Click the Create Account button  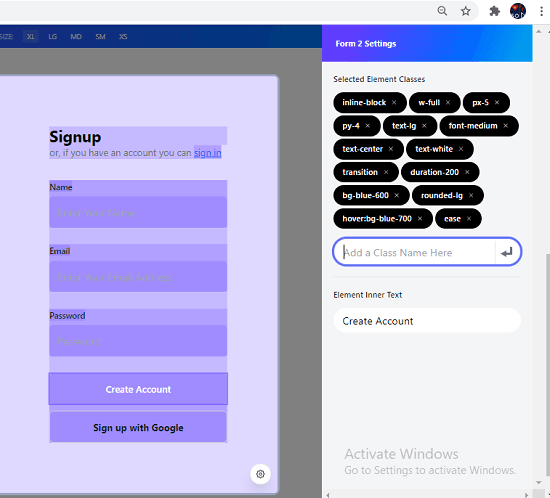click(x=138, y=389)
